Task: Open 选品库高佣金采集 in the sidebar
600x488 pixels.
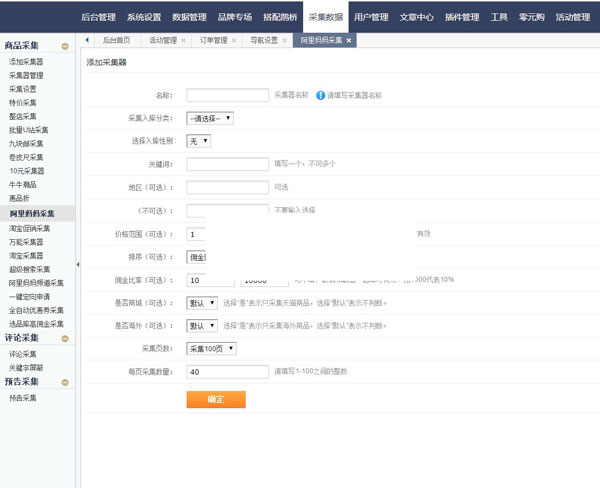Action: tap(36, 324)
